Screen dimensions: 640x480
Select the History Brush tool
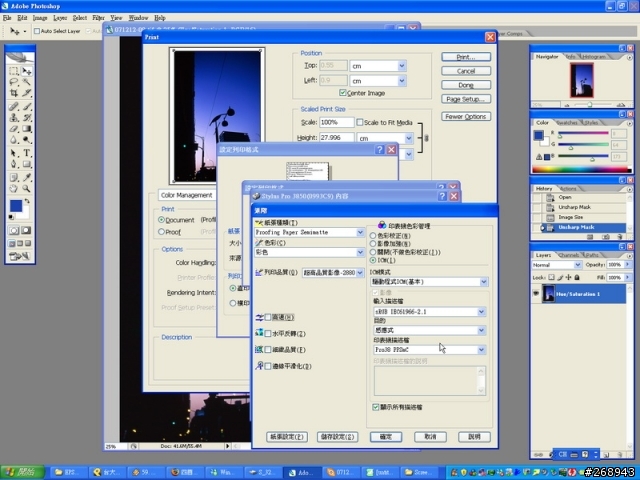pos(27,118)
